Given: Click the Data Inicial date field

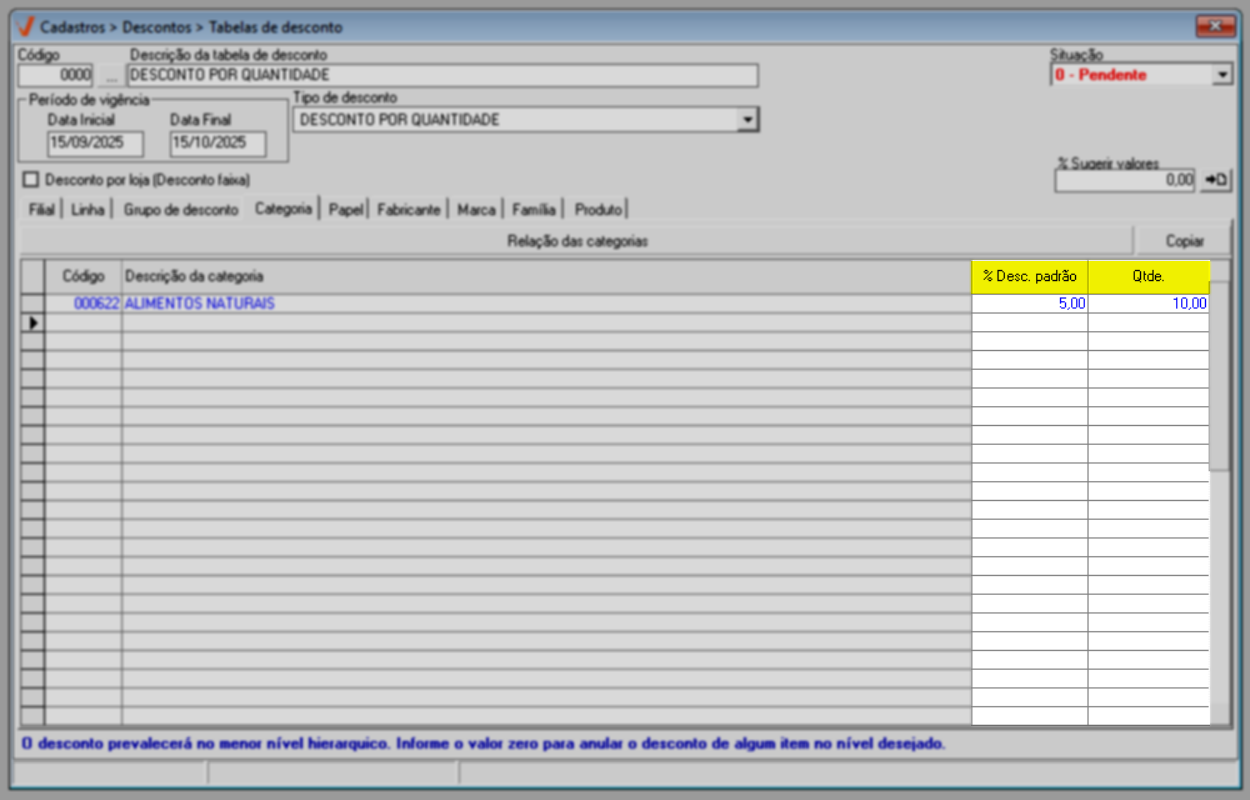Looking at the screenshot, I should coord(96,143).
